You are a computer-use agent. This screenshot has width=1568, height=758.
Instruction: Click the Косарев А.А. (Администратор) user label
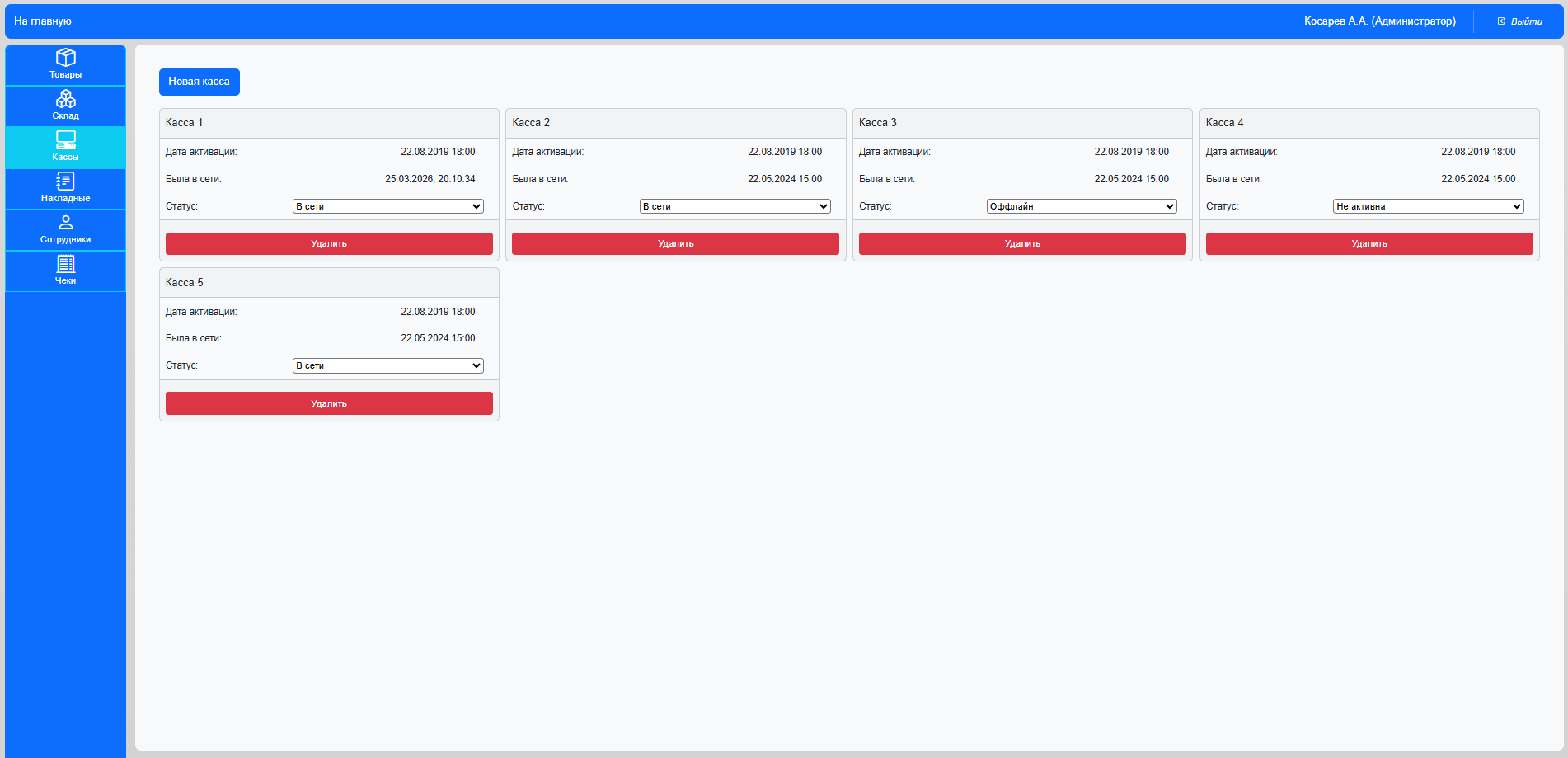pyautogui.click(x=1380, y=21)
